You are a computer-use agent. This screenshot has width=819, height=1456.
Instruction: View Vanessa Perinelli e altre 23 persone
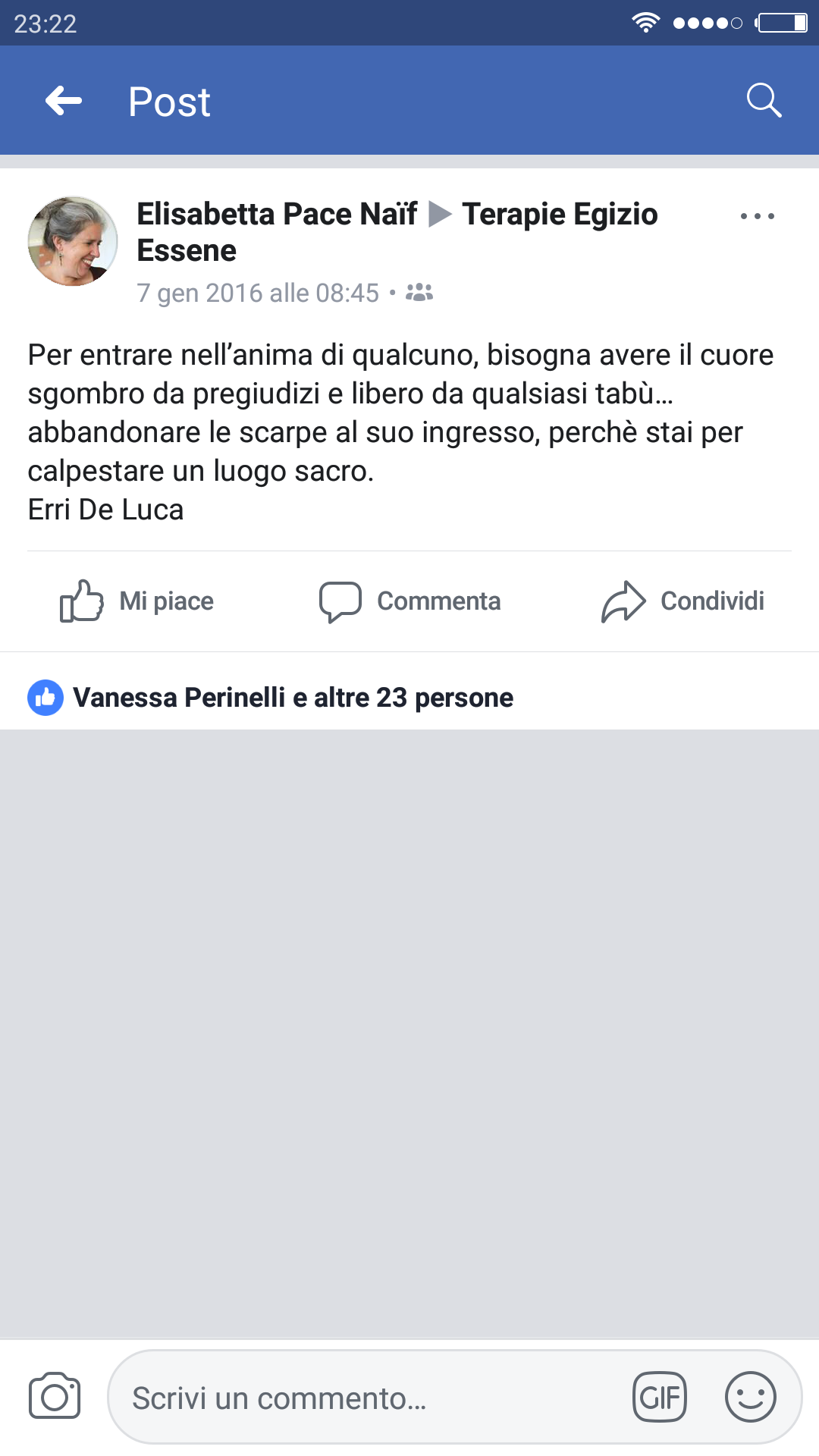(293, 698)
